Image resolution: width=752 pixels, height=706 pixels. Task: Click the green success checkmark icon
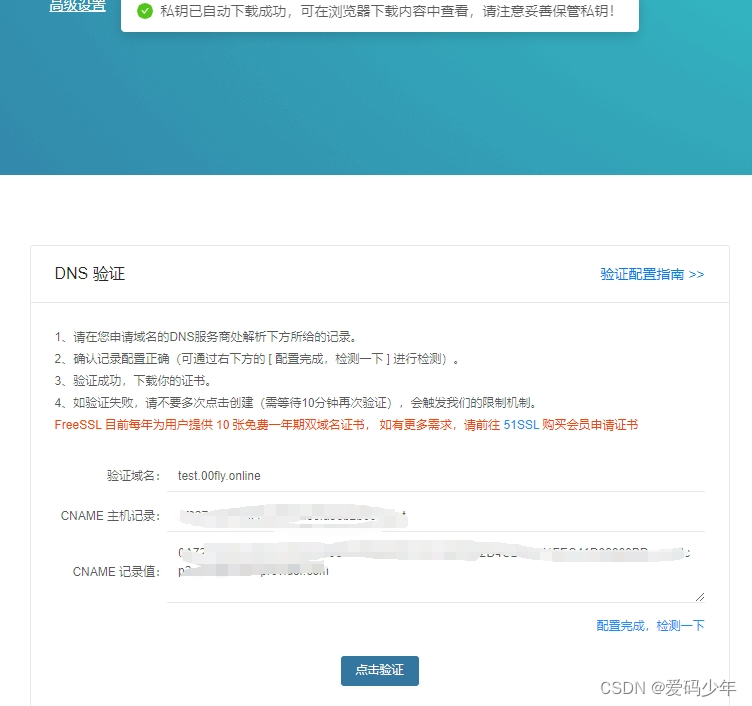pos(145,11)
